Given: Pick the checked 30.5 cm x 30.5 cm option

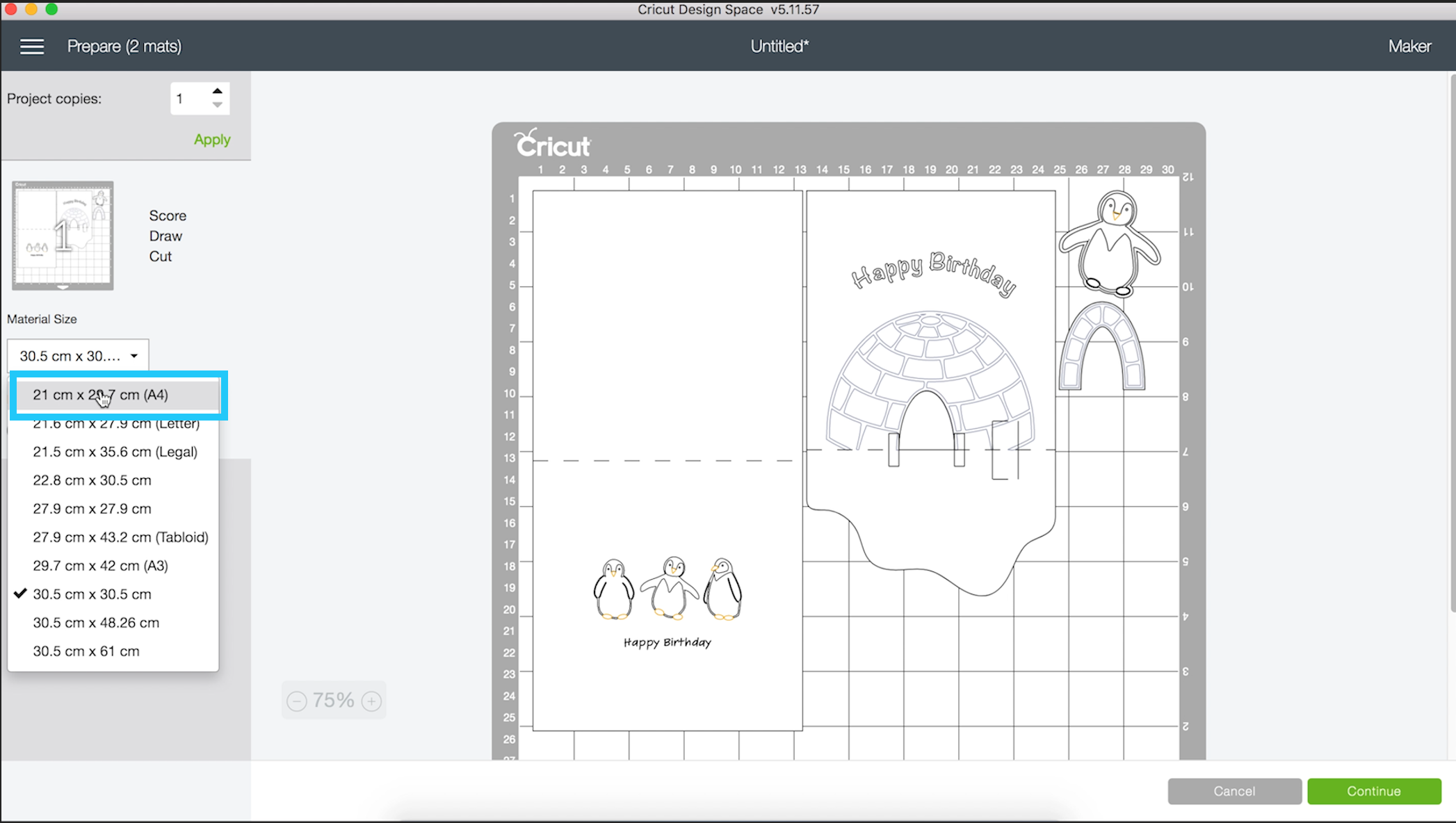Looking at the screenshot, I should click(92, 594).
